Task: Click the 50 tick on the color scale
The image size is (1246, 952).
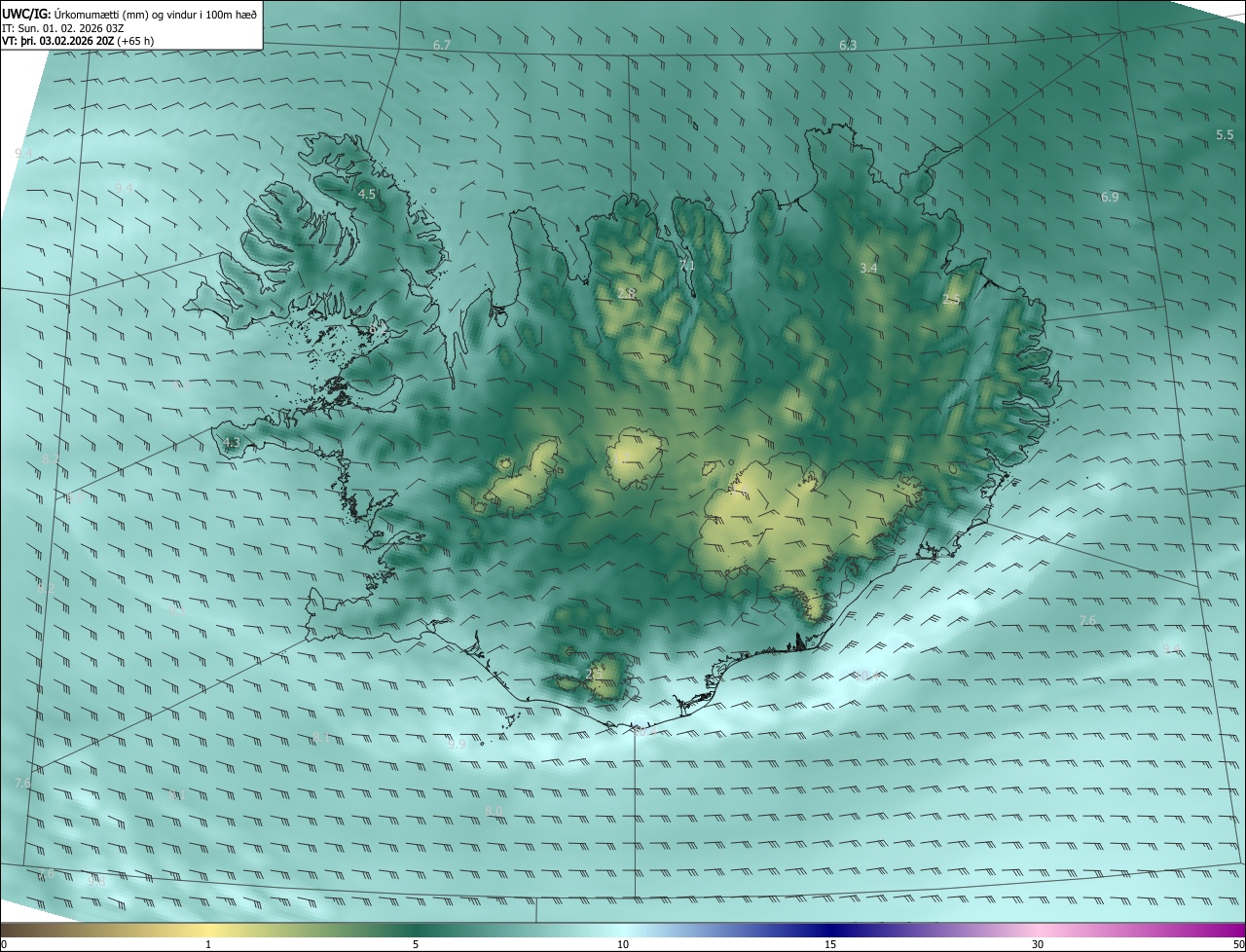Action: (x=1238, y=945)
